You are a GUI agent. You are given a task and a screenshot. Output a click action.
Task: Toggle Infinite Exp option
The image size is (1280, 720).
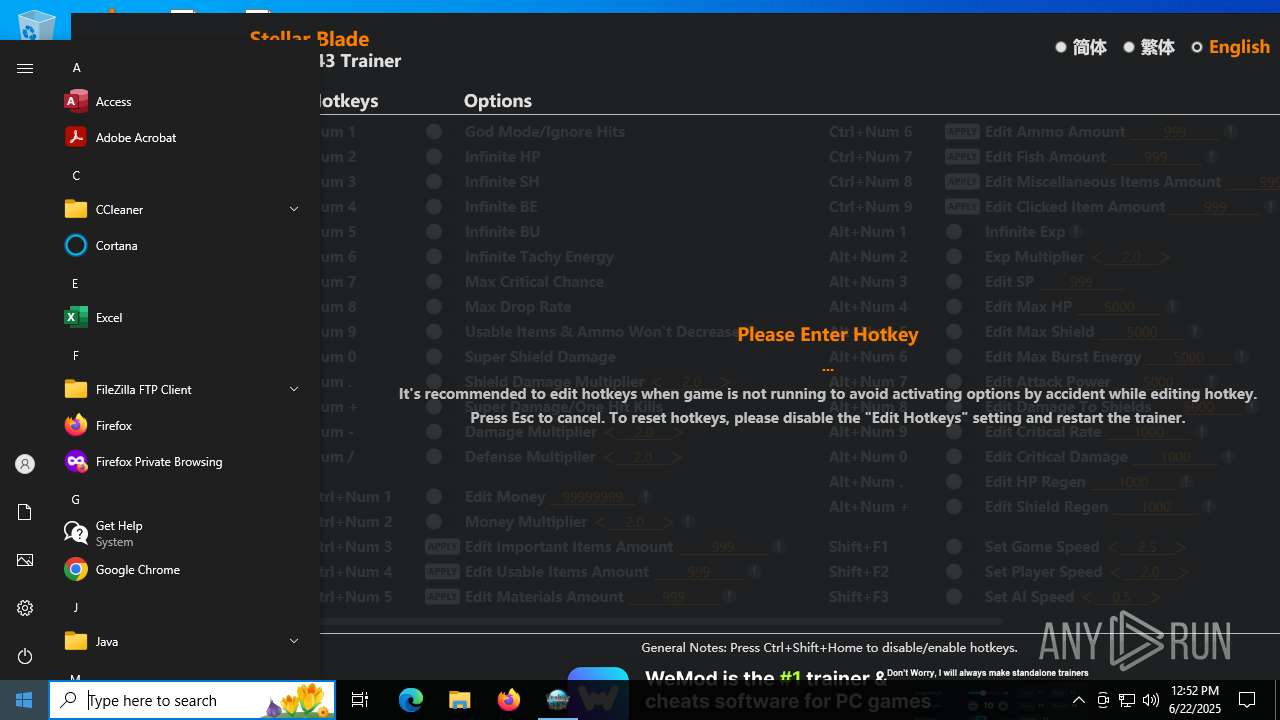pos(954,231)
